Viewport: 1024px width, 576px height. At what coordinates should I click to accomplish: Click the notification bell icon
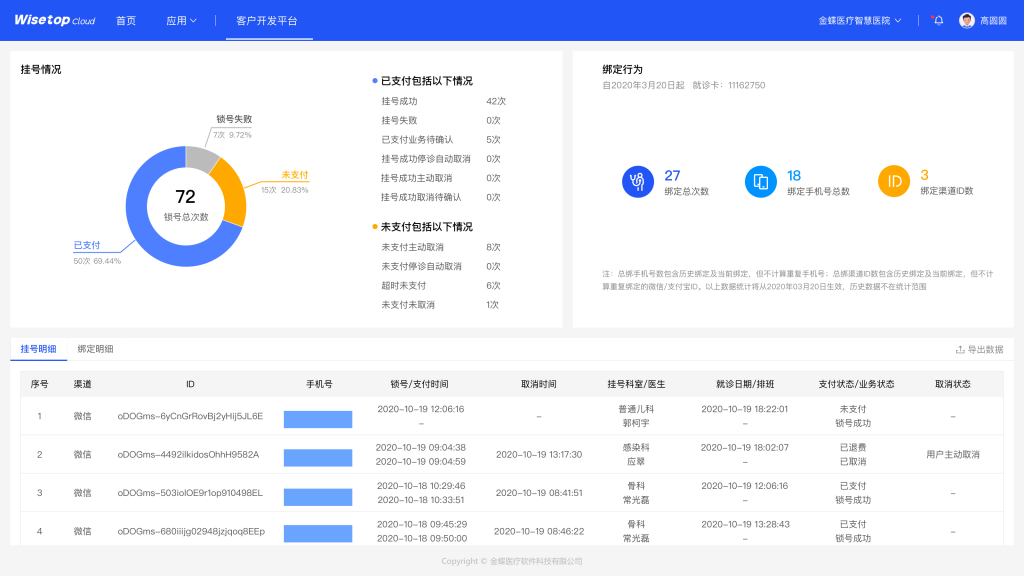coord(938,20)
